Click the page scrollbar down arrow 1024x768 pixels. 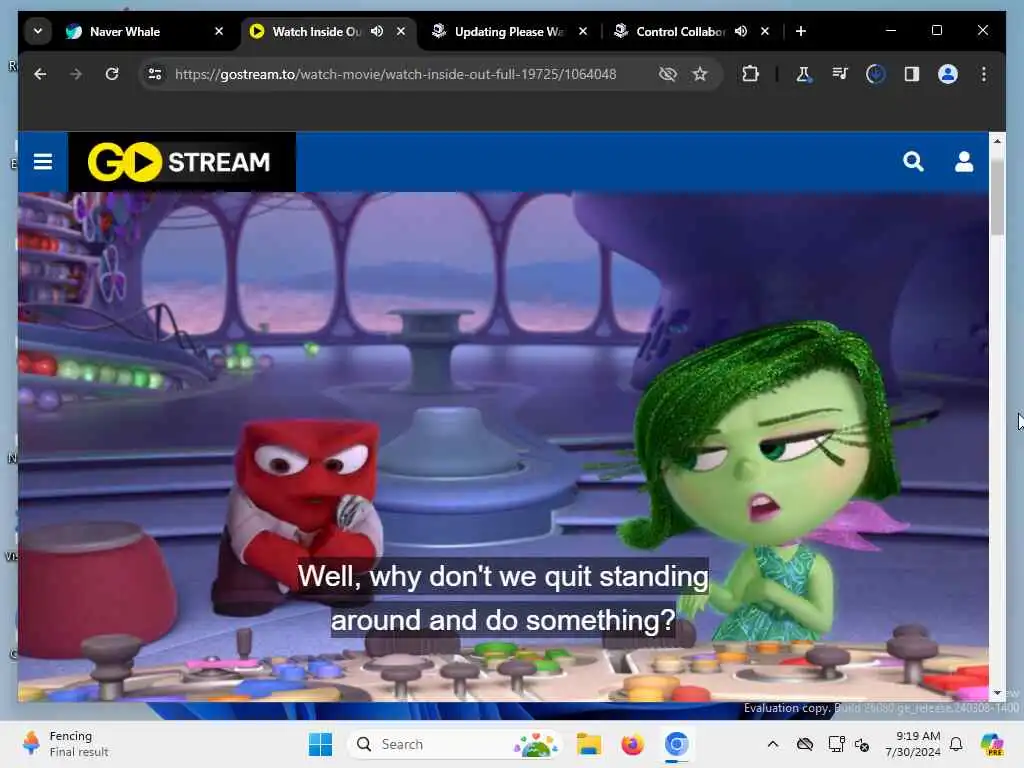[997, 693]
